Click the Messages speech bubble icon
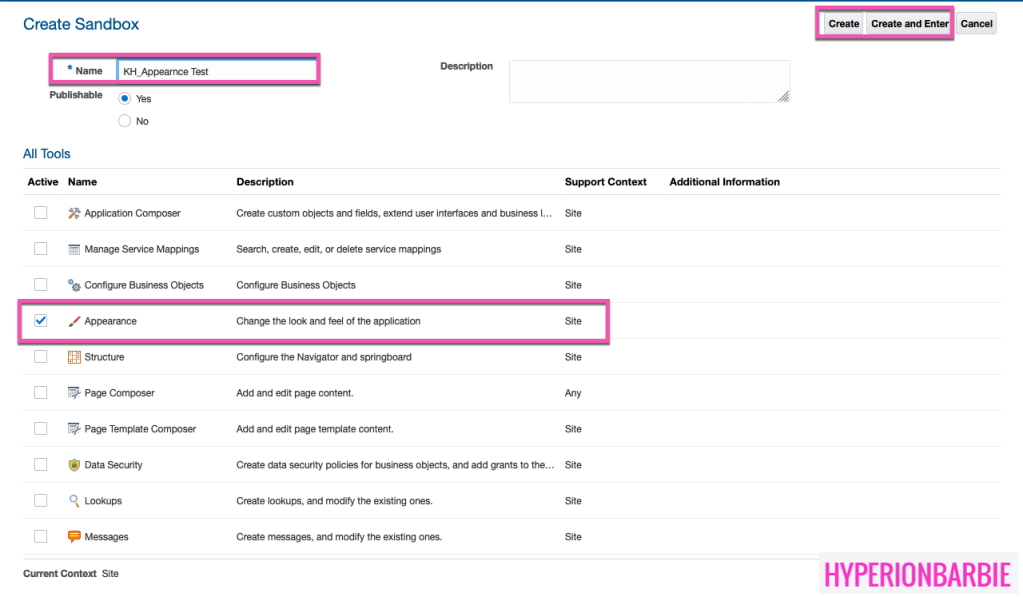 [74, 537]
